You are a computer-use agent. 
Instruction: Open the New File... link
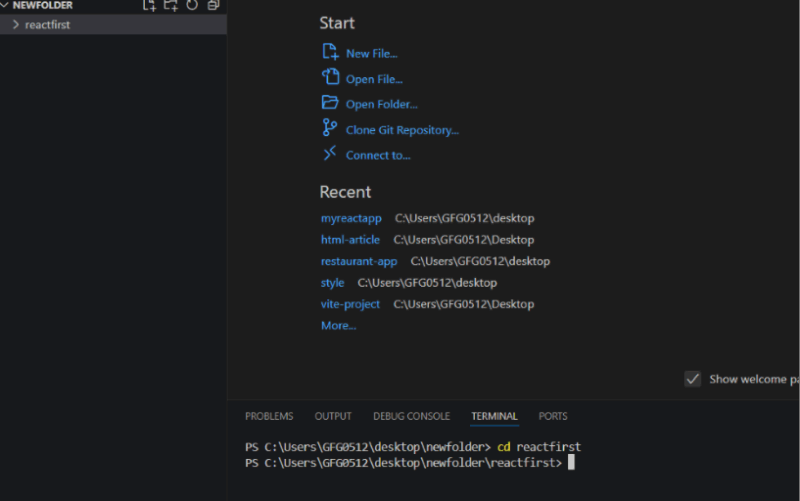click(x=371, y=54)
